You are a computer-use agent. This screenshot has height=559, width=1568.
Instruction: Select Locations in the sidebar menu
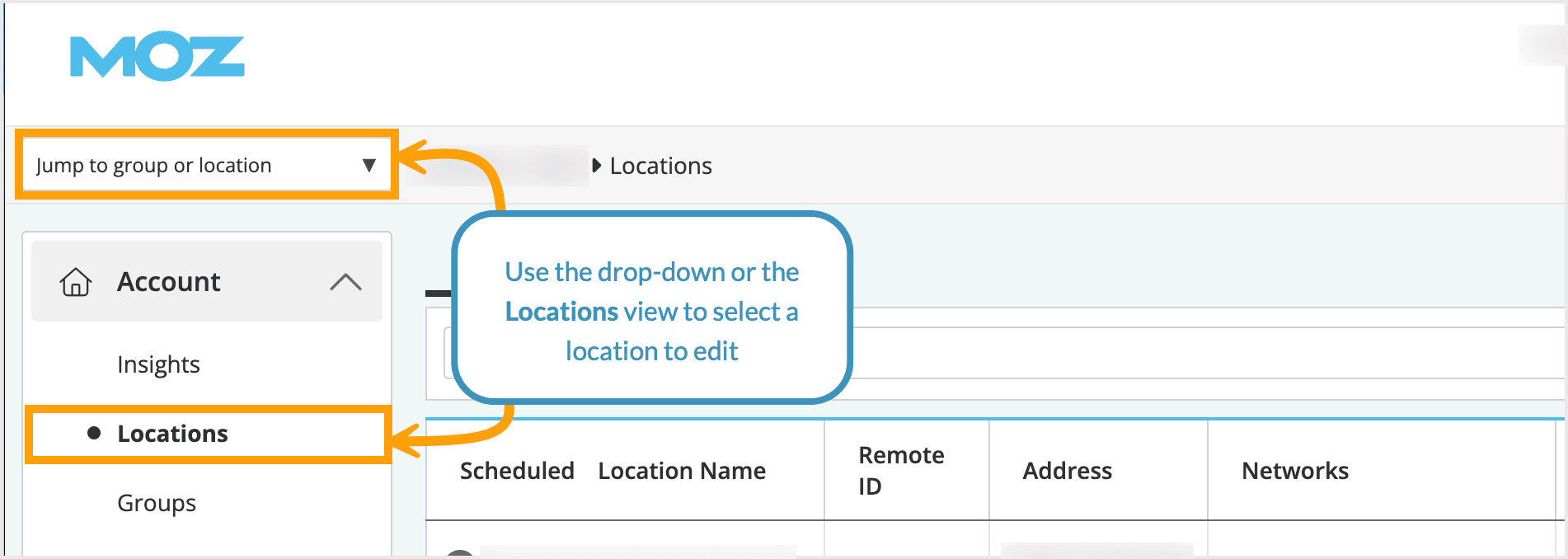(172, 434)
